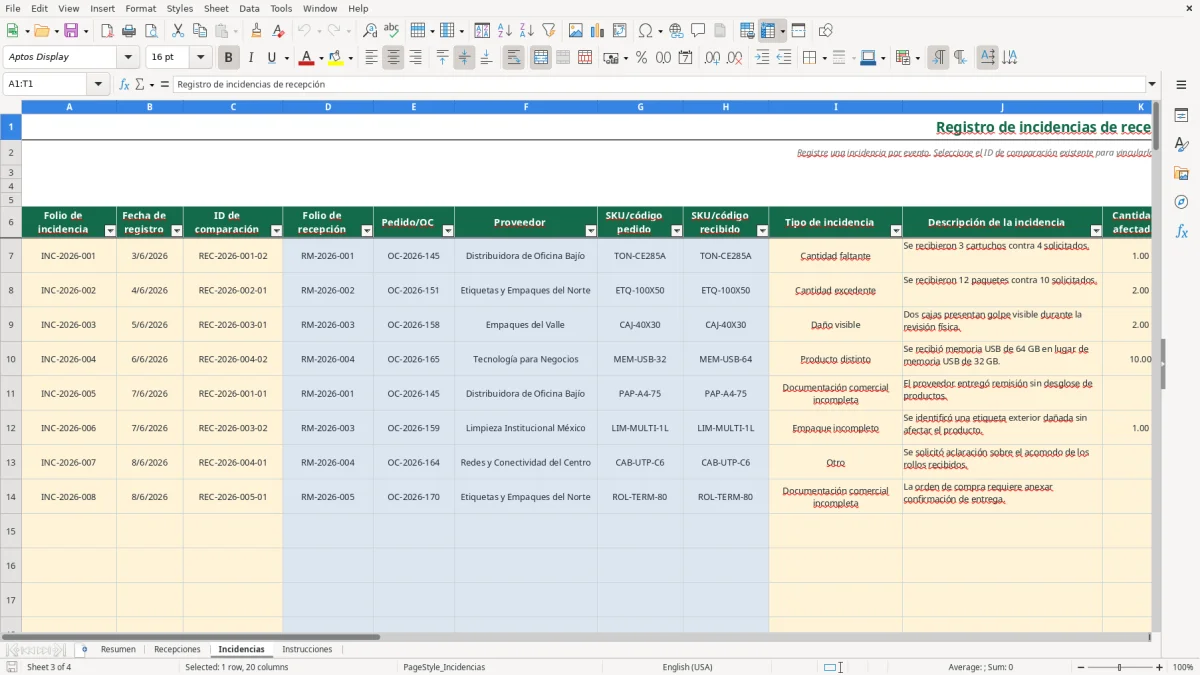
Task: Select column F header
Action: click(526, 106)
